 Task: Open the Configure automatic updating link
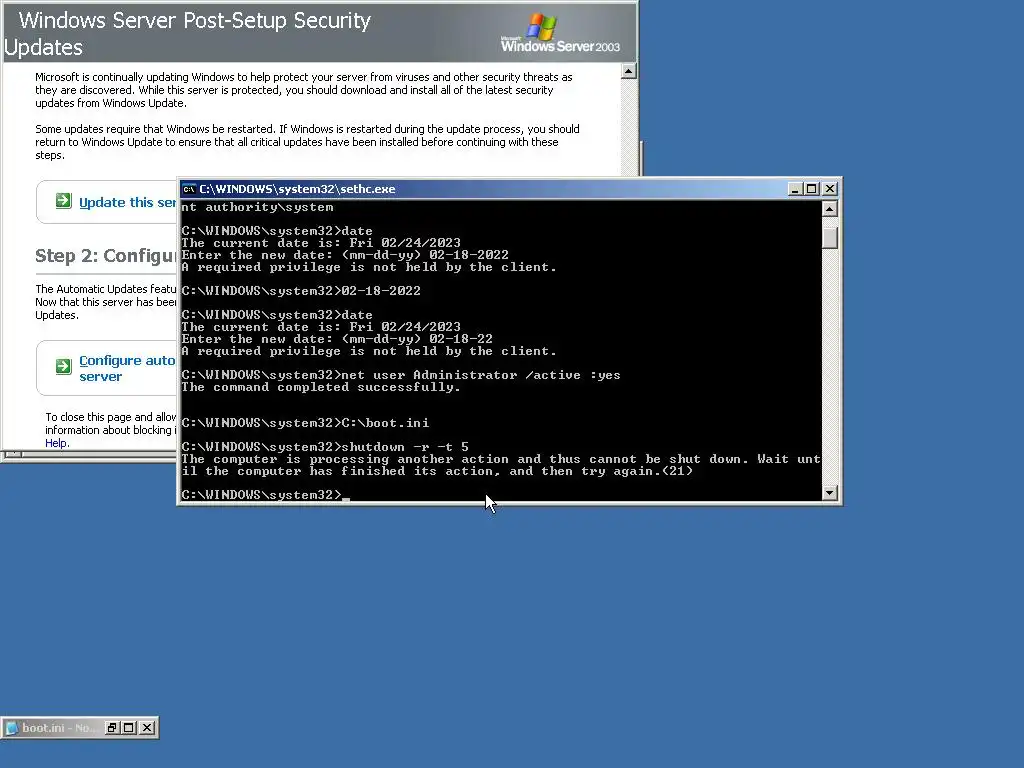(x=127, y=368)
